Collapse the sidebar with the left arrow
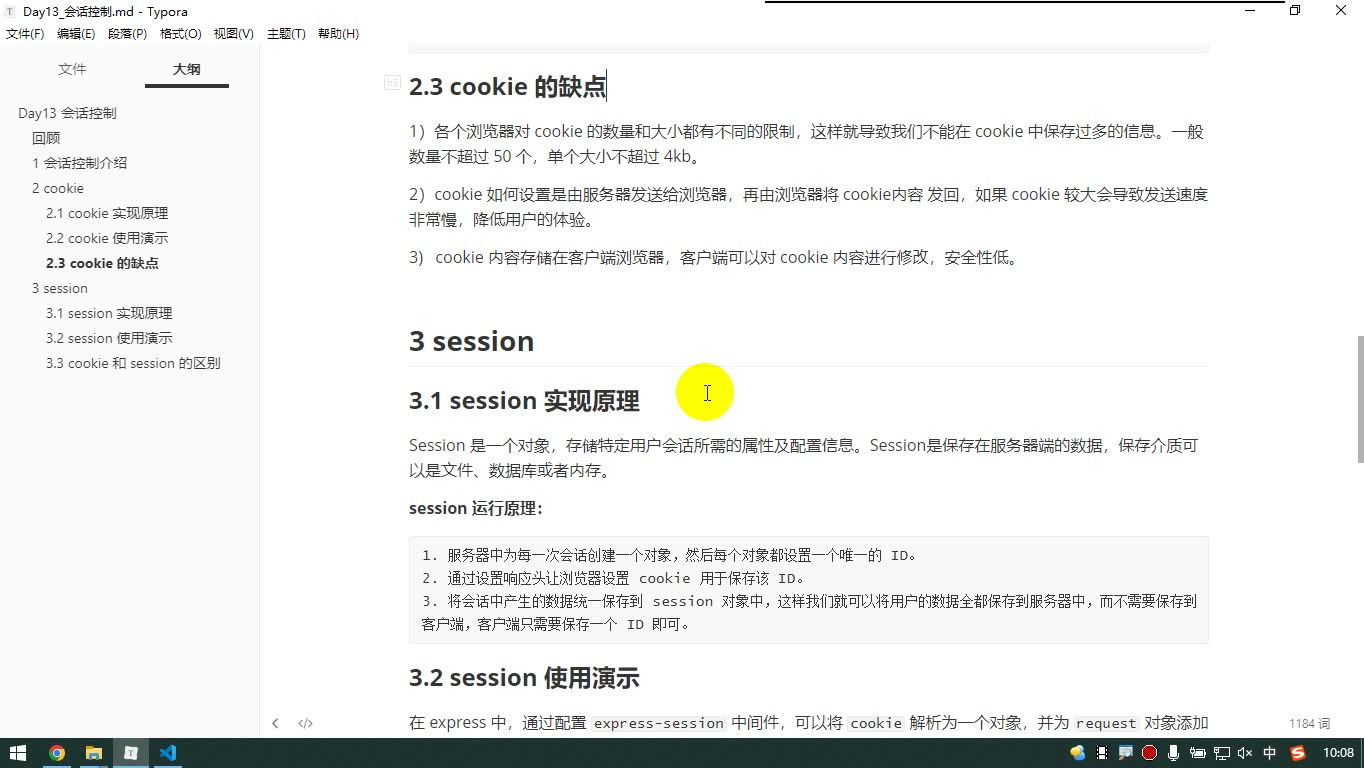This screenshot has height=768, width=1364. [x=275, y=723]
